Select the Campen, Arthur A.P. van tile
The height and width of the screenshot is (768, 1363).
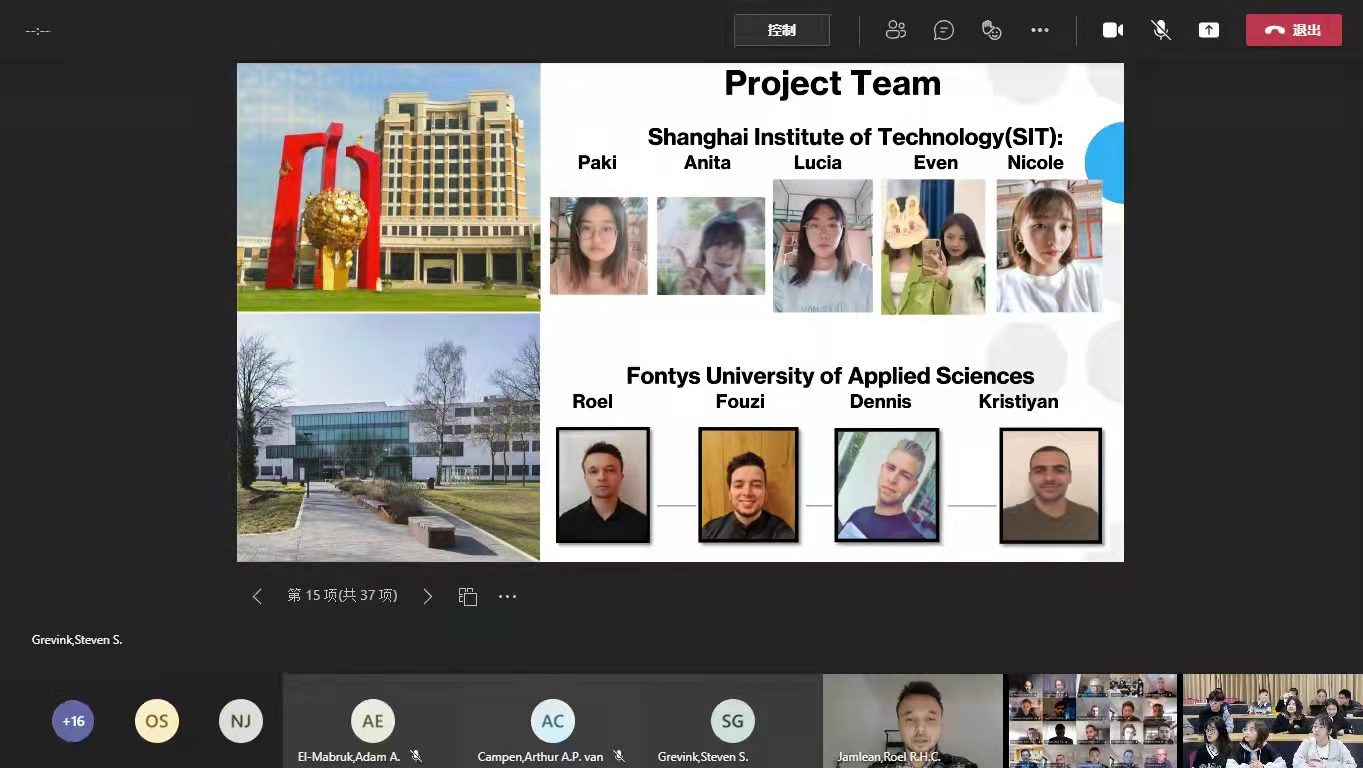[x=552, y=721]
